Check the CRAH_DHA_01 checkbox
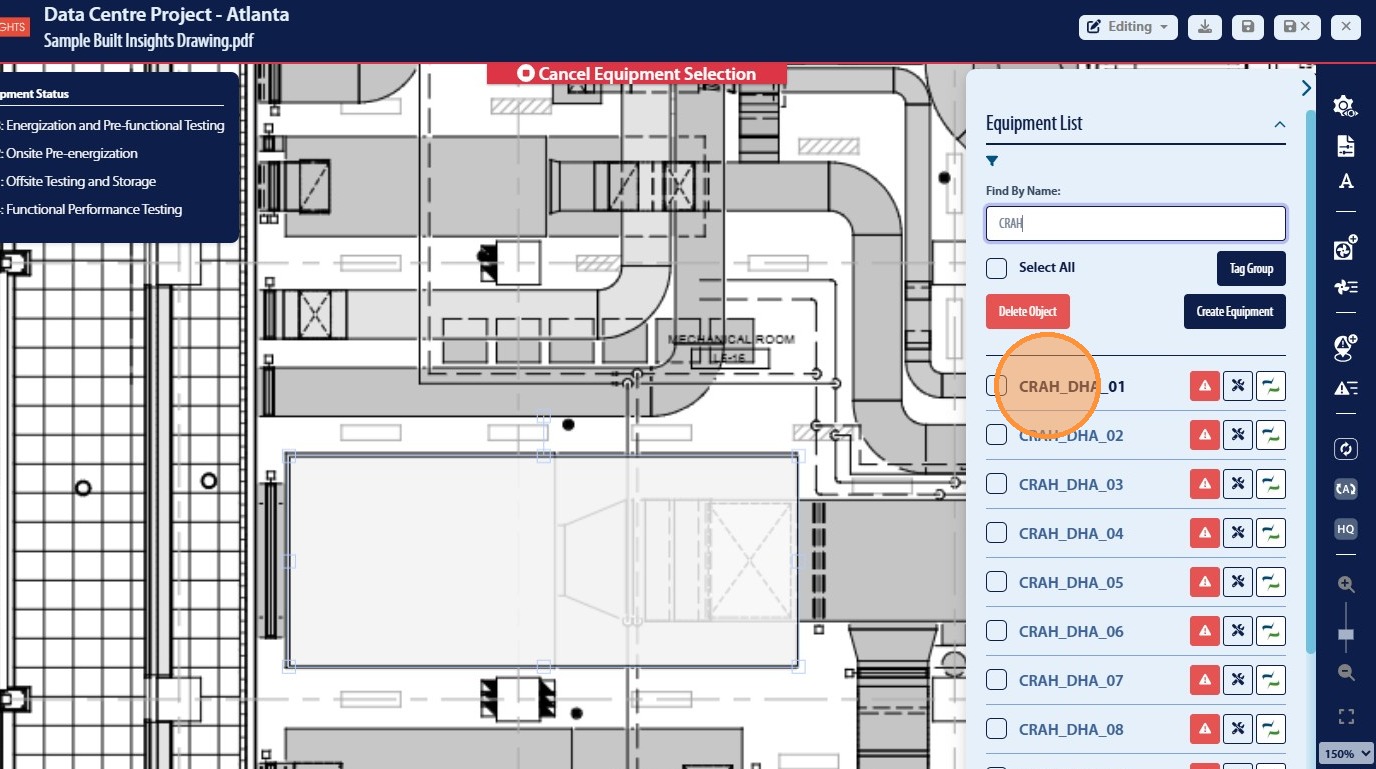This screenshot has height=769, width=1376. [996, 386]
